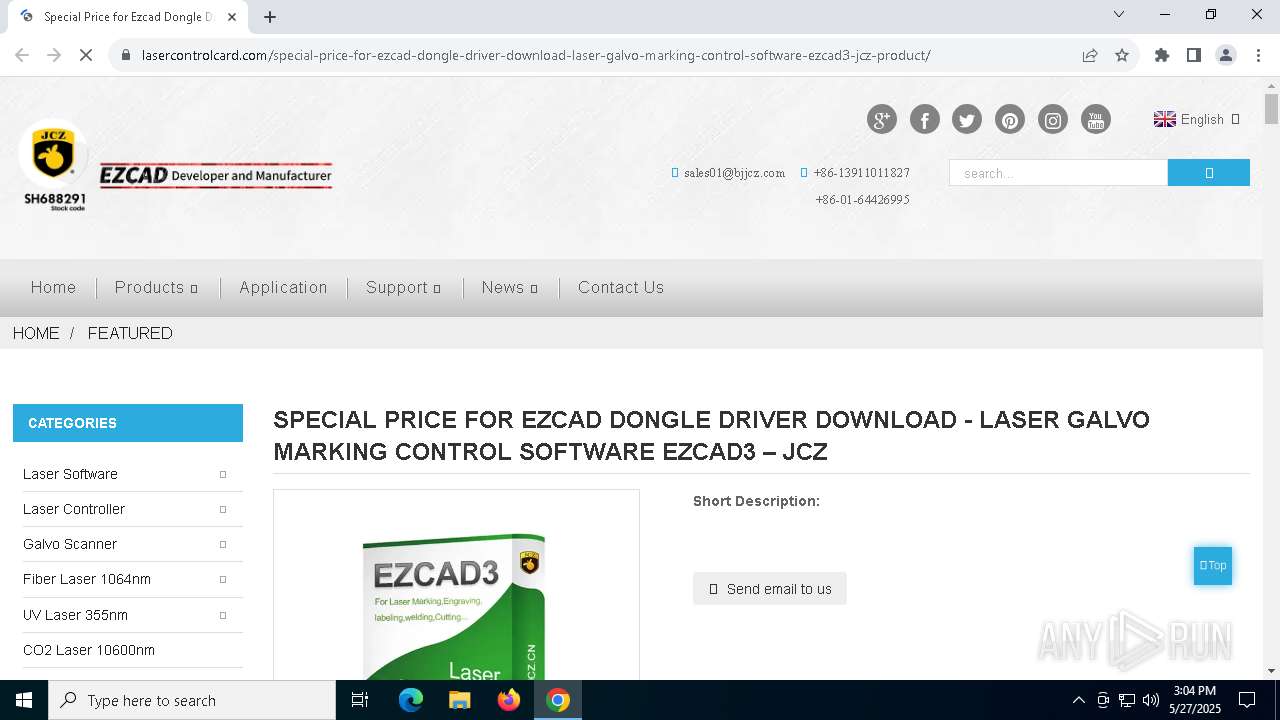Stop loading the page
This screenshot has width=1280, height=720.
tap(86, 55)
